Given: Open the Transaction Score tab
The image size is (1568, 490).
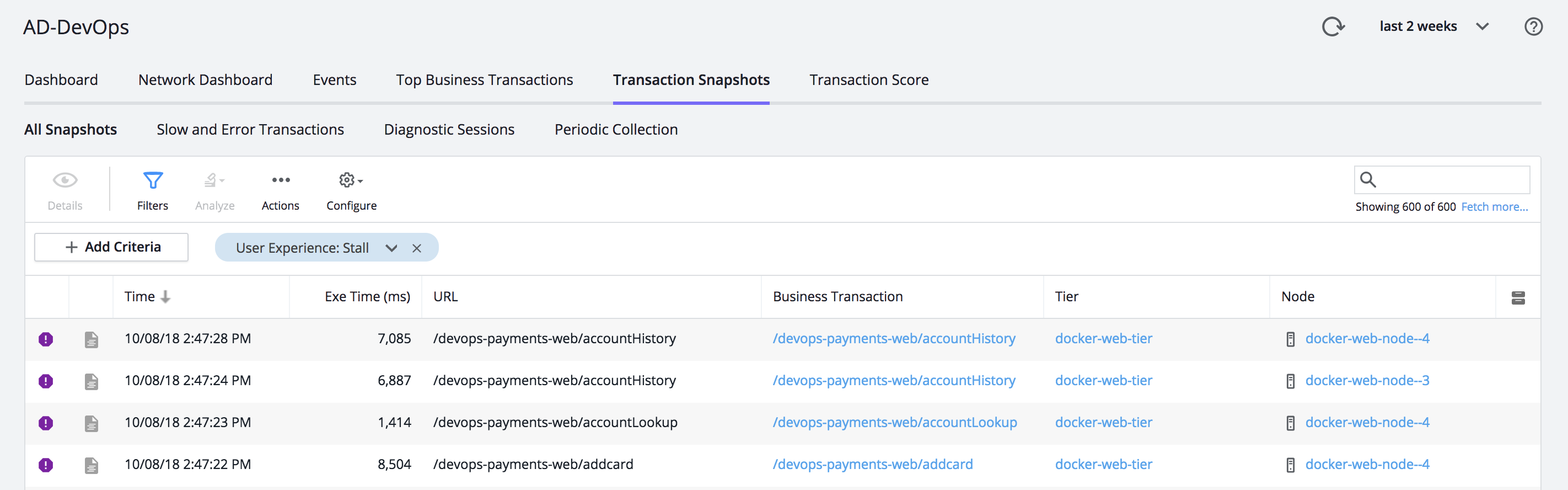Looking at the screenshot, I should coord(868,80).
